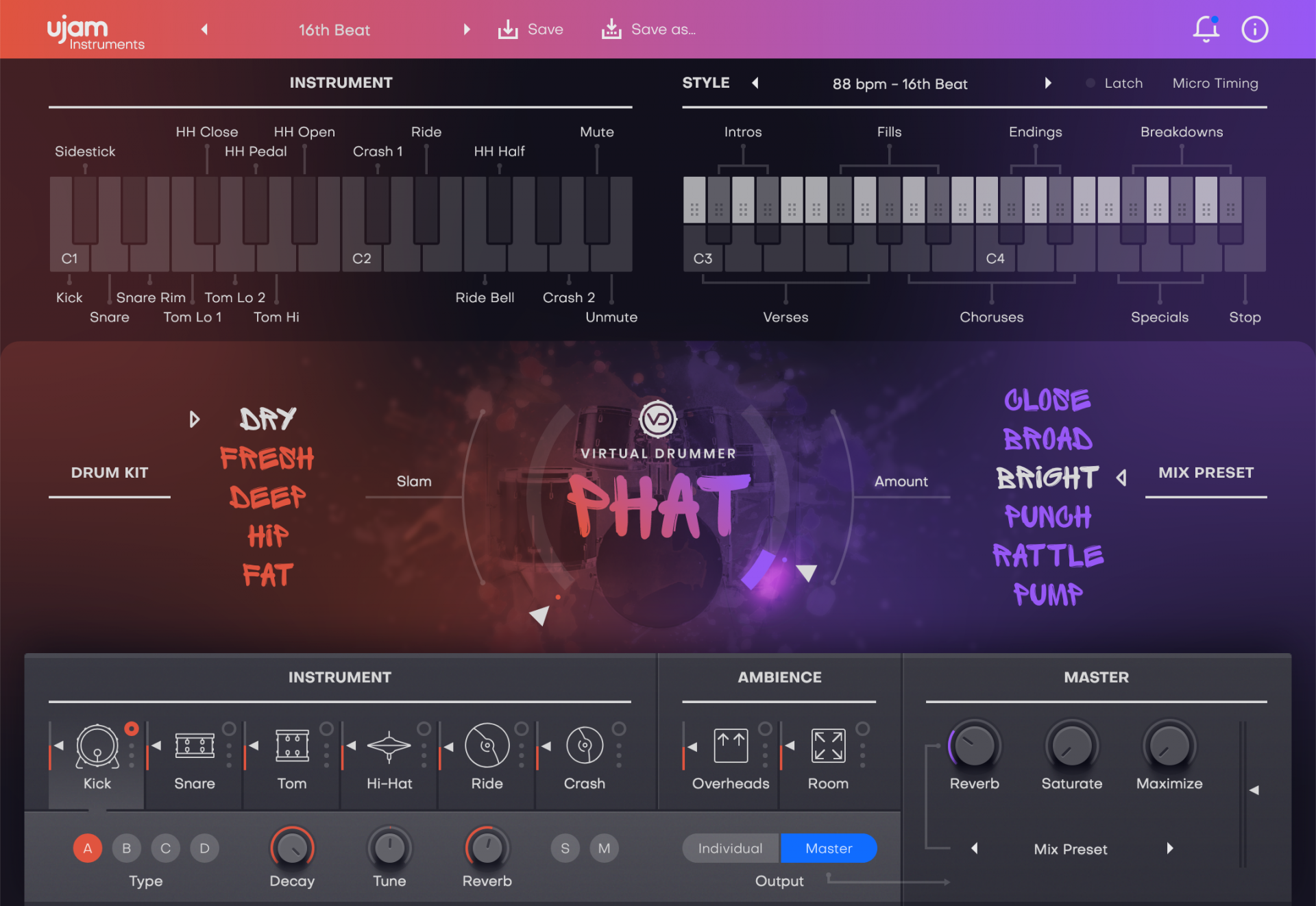Select kick type B

126,848
